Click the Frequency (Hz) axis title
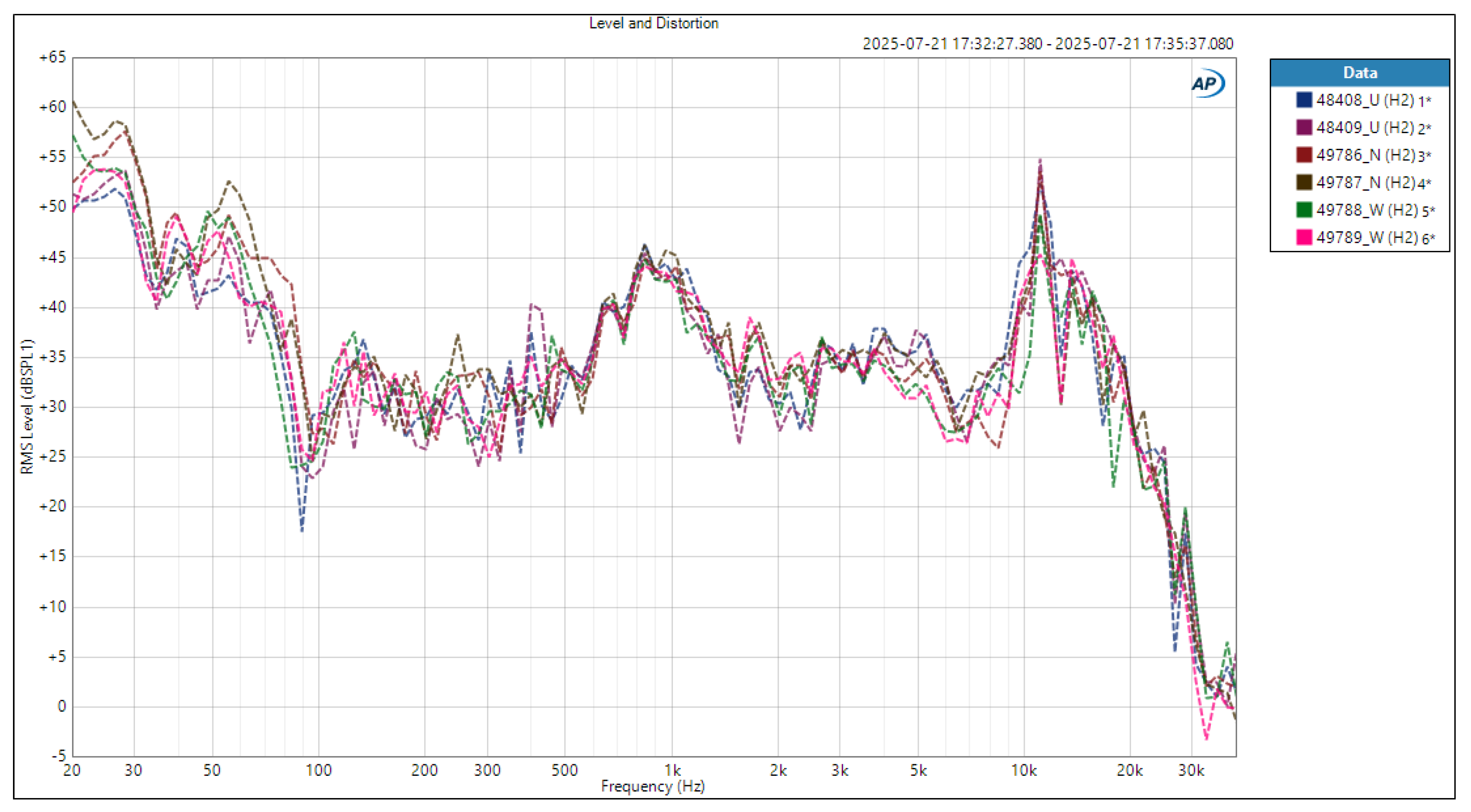This screenshot has height=812, width=1471. [652, 786]
